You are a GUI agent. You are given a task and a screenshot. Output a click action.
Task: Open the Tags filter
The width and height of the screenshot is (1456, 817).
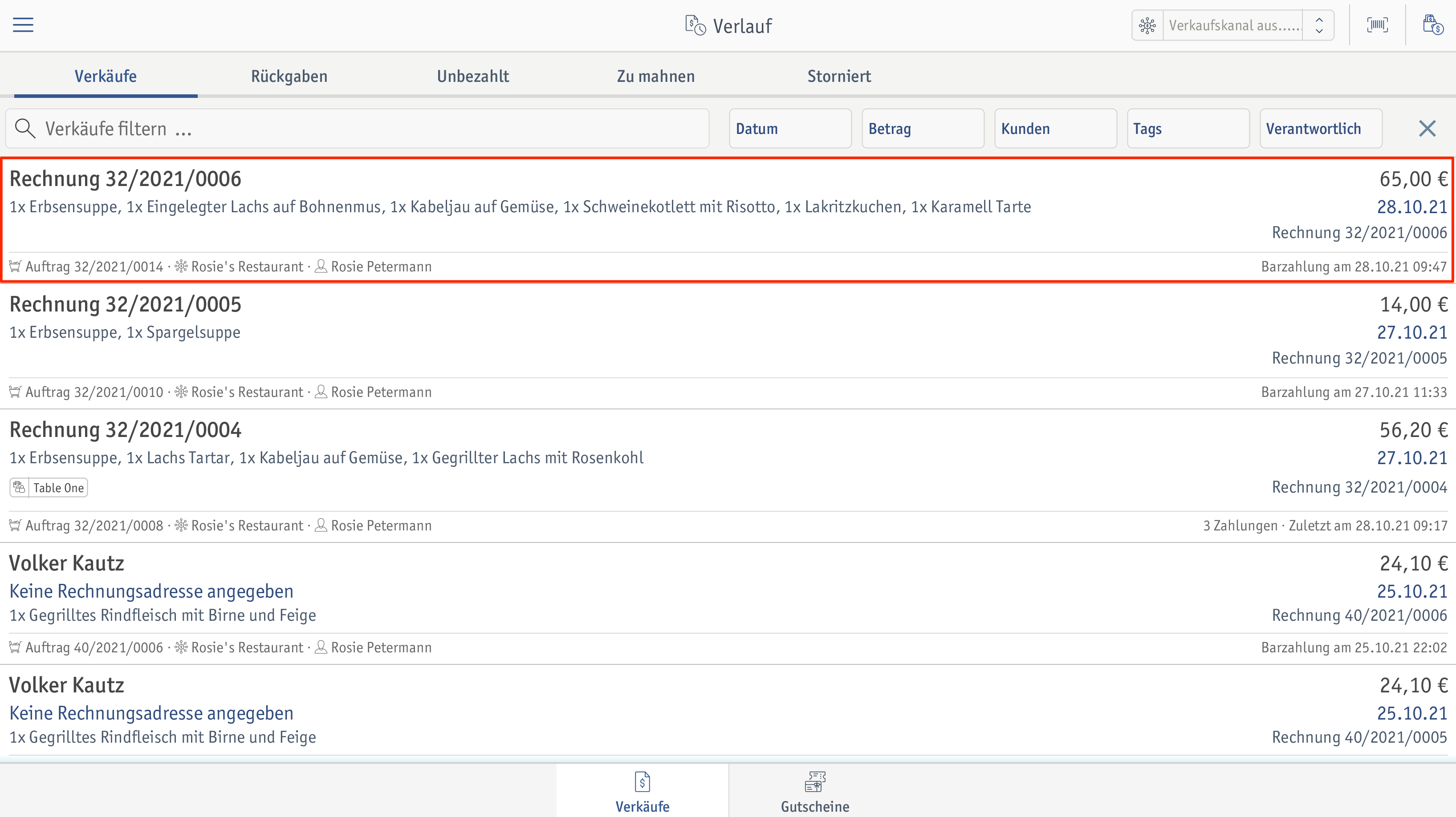click(x=1188, y=129)
